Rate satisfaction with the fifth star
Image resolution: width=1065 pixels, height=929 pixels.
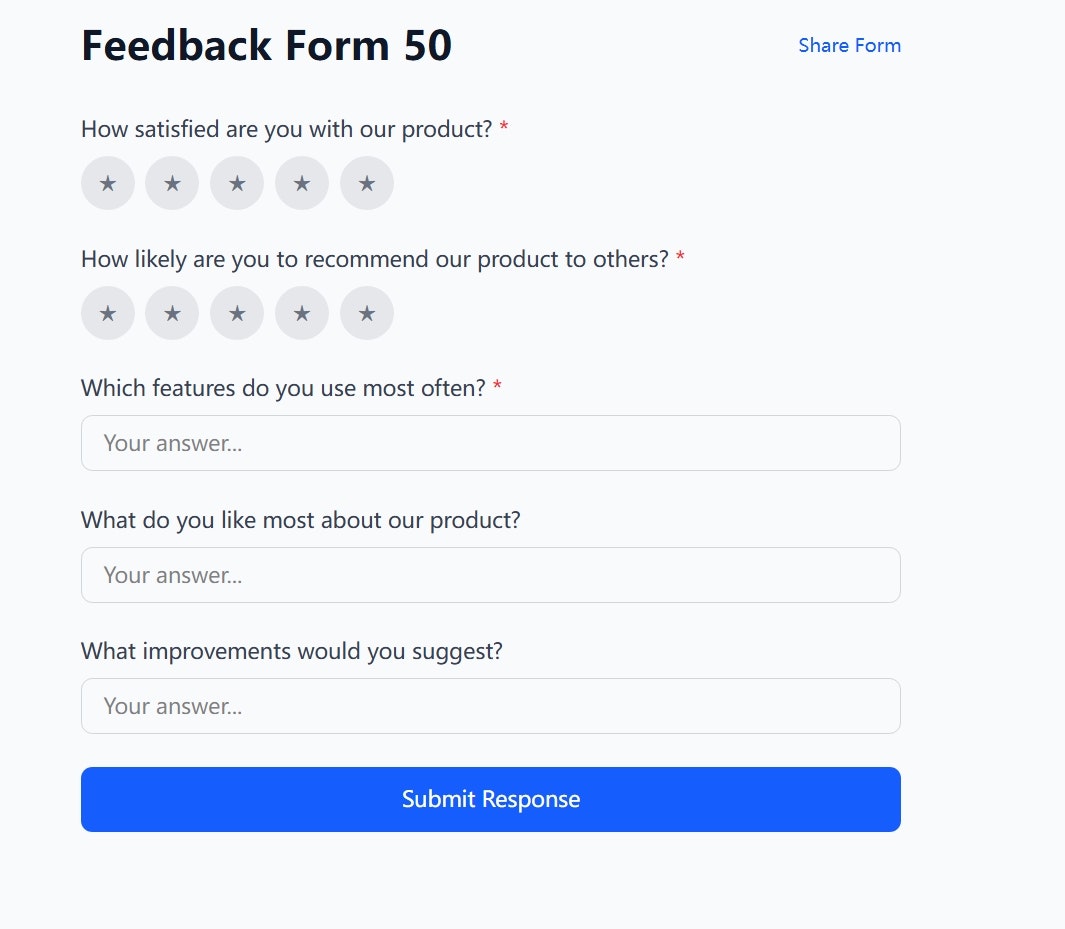367,183
